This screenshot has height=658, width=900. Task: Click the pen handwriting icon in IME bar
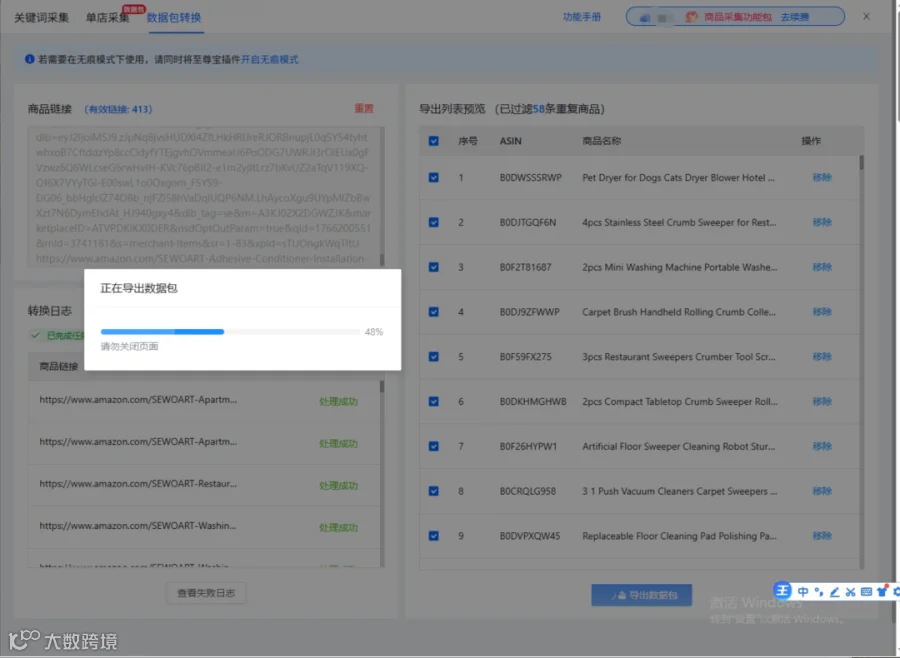click(x=835, y=591)
